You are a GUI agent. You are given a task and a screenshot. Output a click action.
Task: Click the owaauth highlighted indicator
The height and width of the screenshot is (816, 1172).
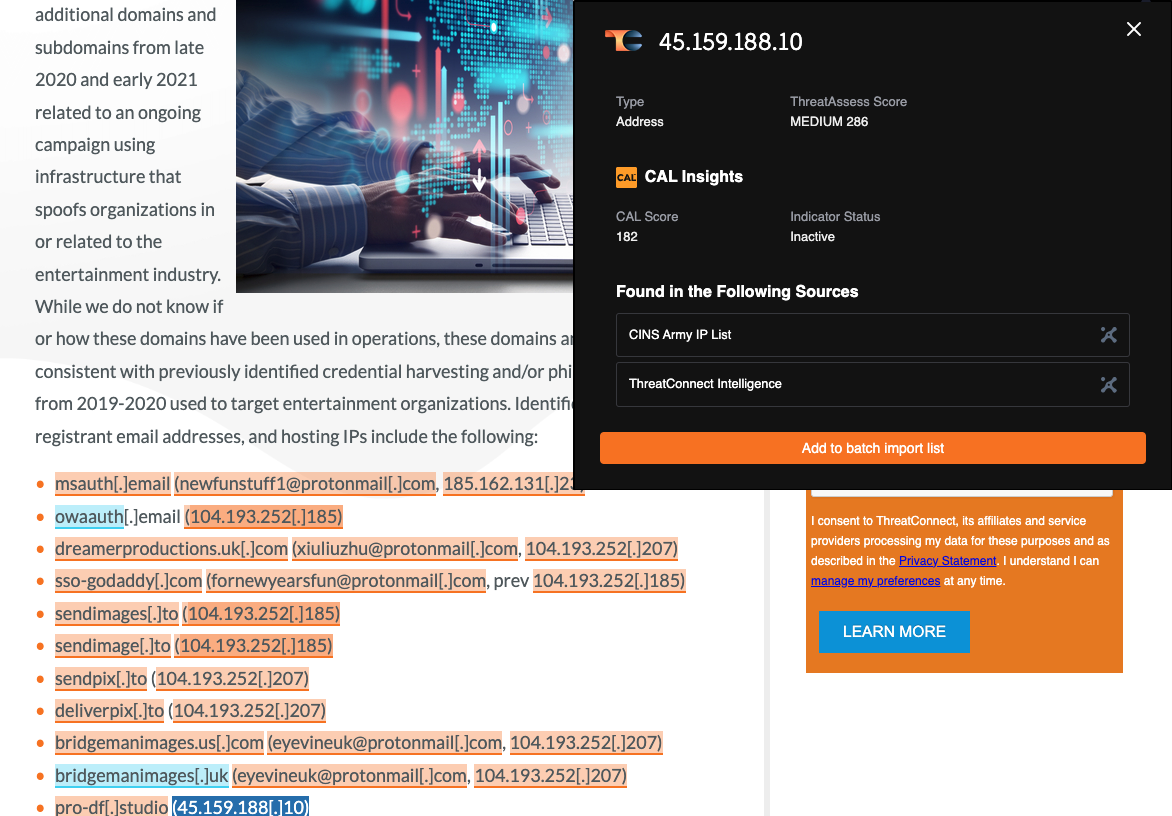89,516
